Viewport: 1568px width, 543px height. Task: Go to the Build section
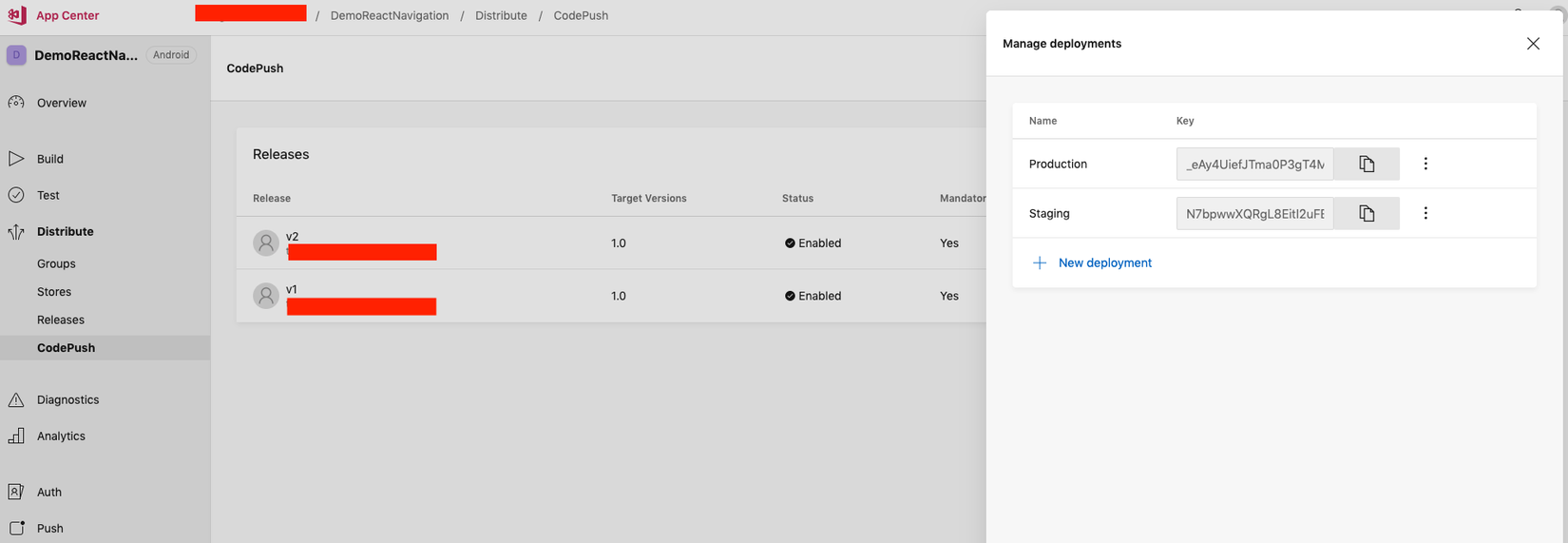(49, 159)
